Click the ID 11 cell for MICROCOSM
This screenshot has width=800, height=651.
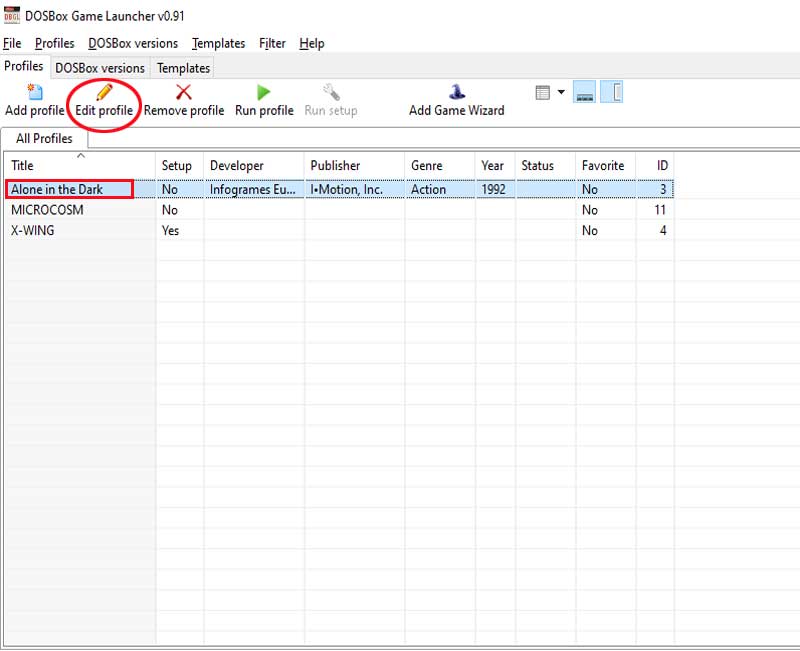tap(655, 210)
